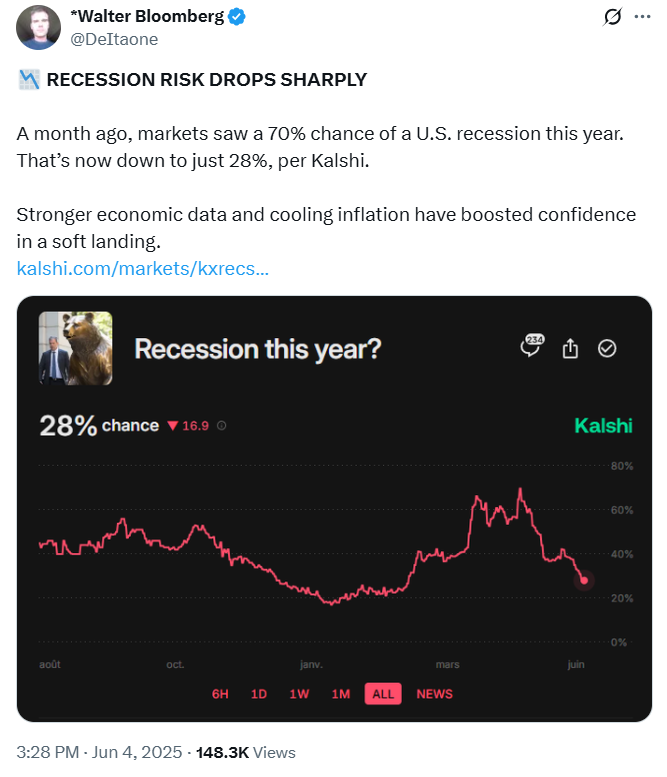Select the 1D time range
Viewport: 667px width, 777px height.
coord(259,693)
